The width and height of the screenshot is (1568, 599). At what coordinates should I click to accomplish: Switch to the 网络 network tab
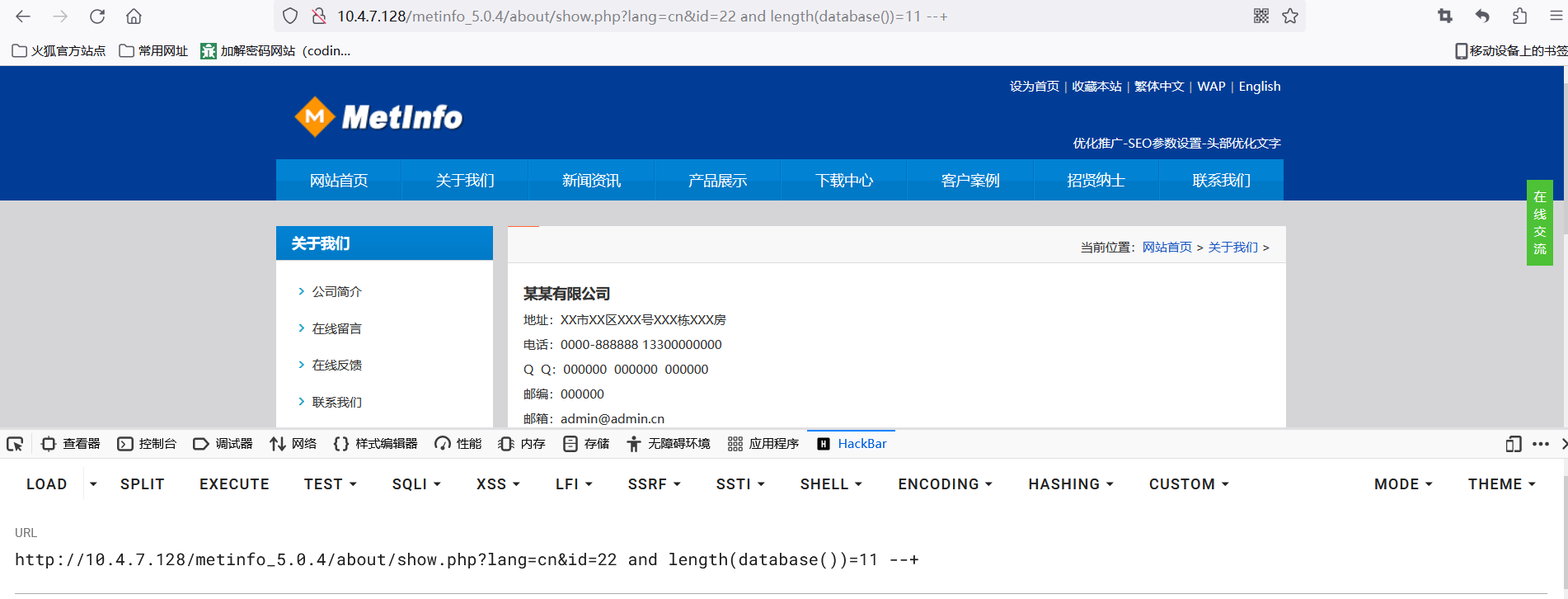293,444
